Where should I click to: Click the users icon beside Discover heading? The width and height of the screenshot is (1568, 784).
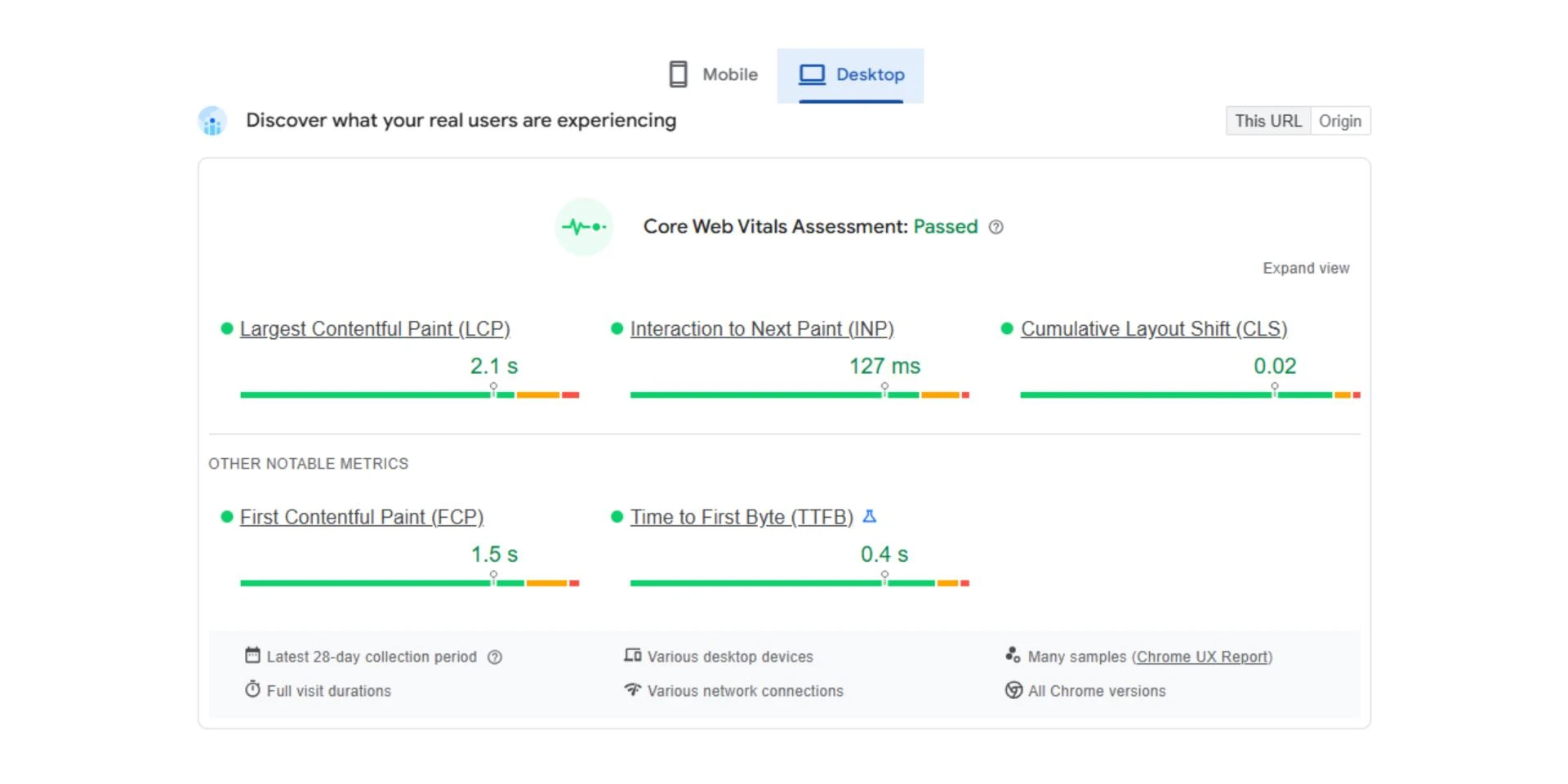click(x=212, y=121)
